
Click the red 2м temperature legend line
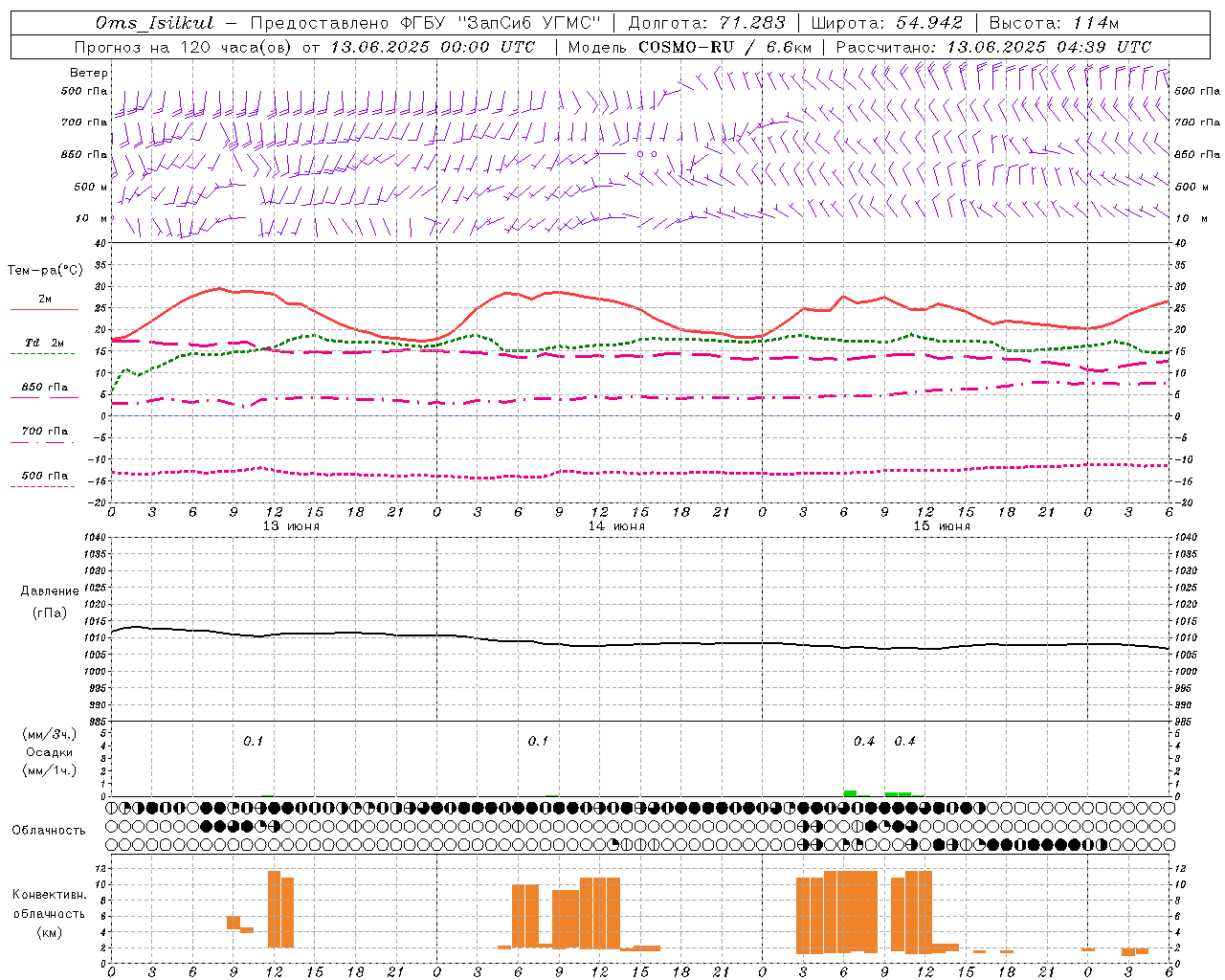click(44, 309)
